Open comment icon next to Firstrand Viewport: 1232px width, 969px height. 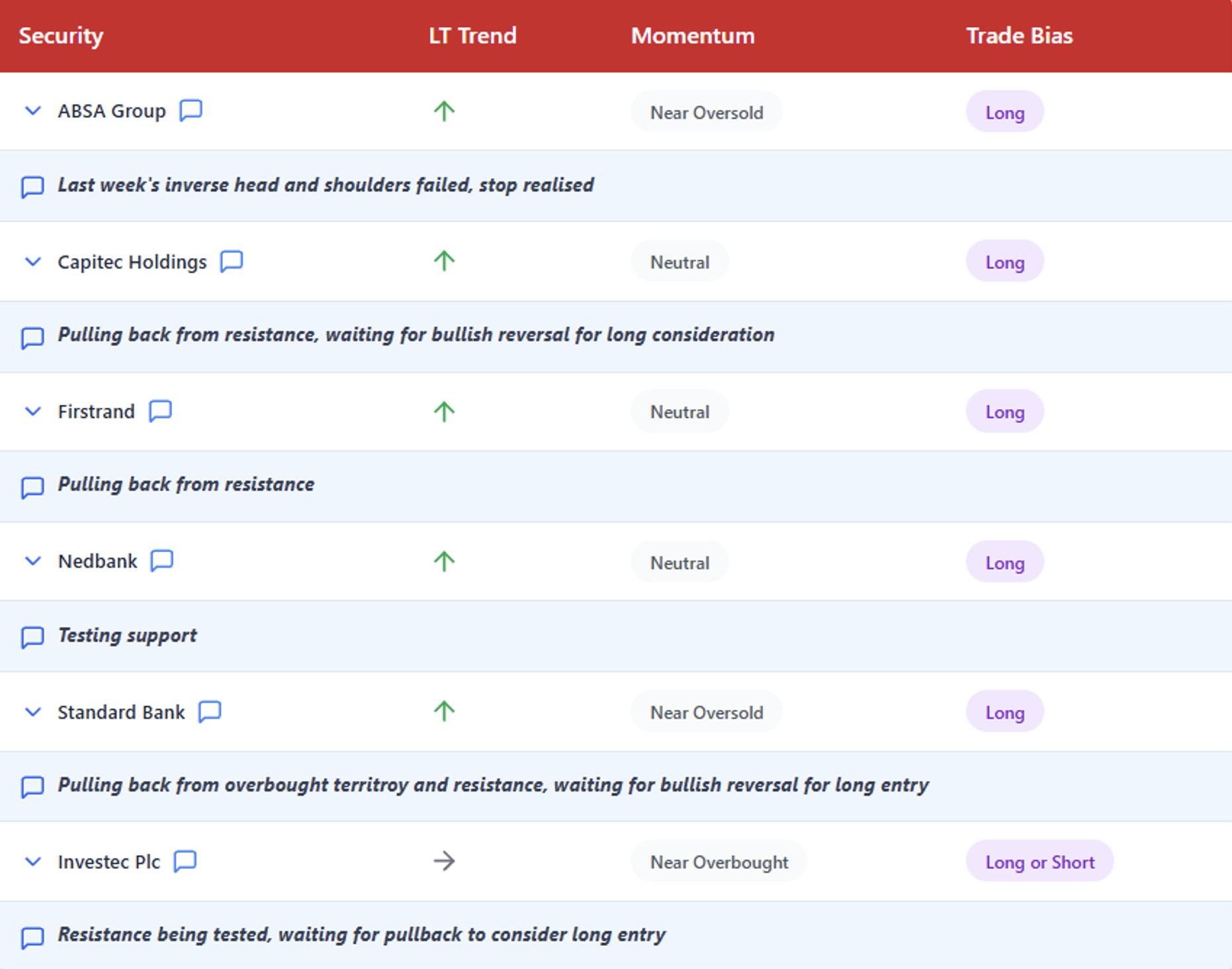pyautogui.click(x=160, y=410)
